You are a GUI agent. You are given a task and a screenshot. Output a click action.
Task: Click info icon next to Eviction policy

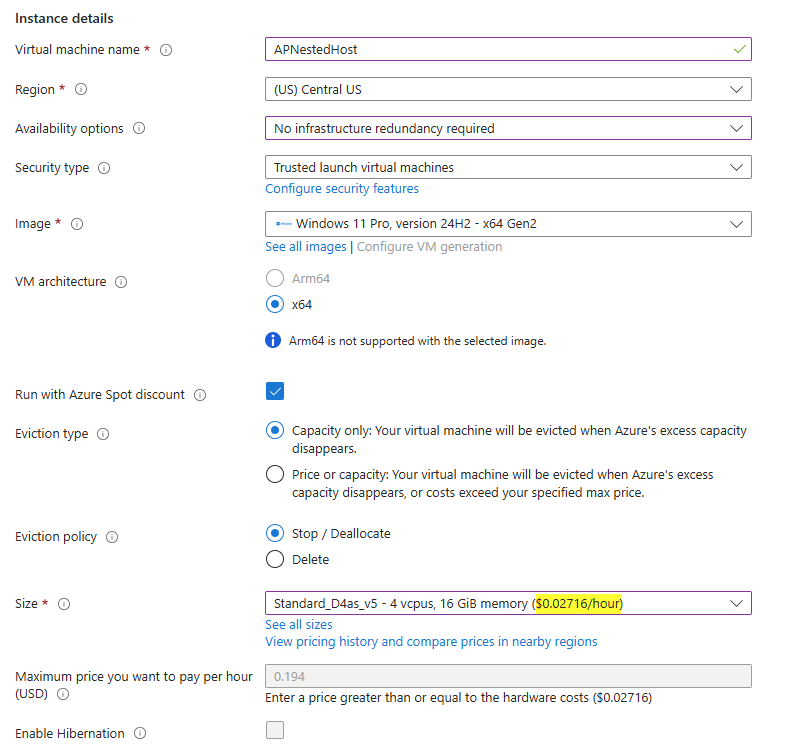pyautogui.click(x=112, y=537)
